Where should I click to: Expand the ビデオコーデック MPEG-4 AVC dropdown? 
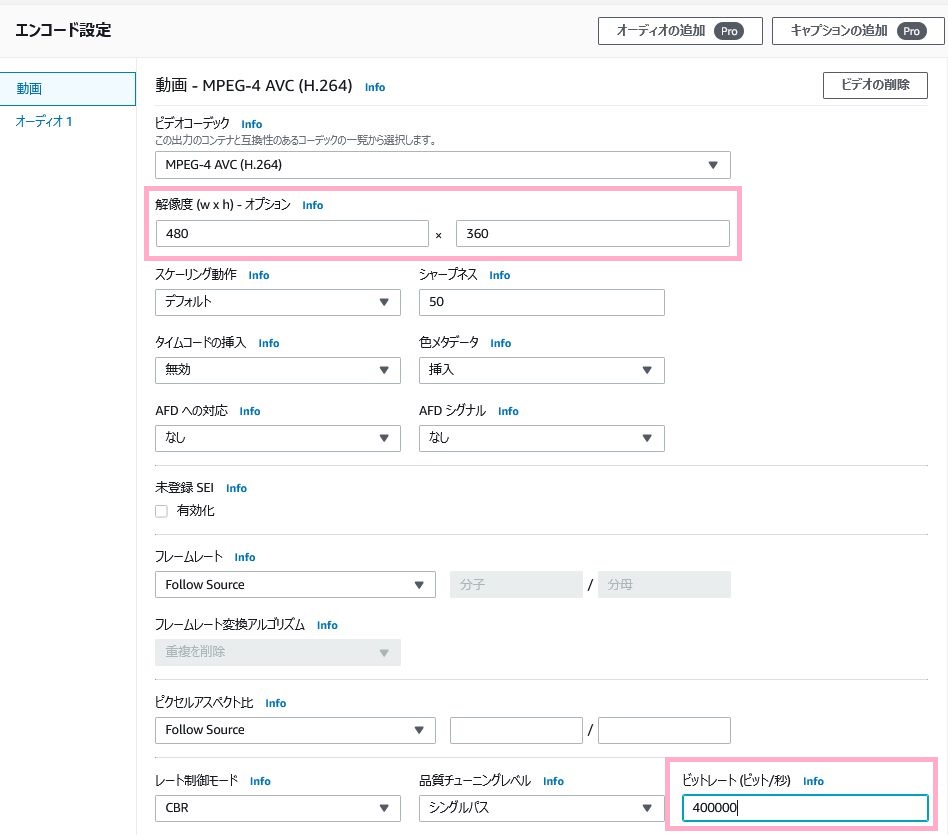click(443, 165)
